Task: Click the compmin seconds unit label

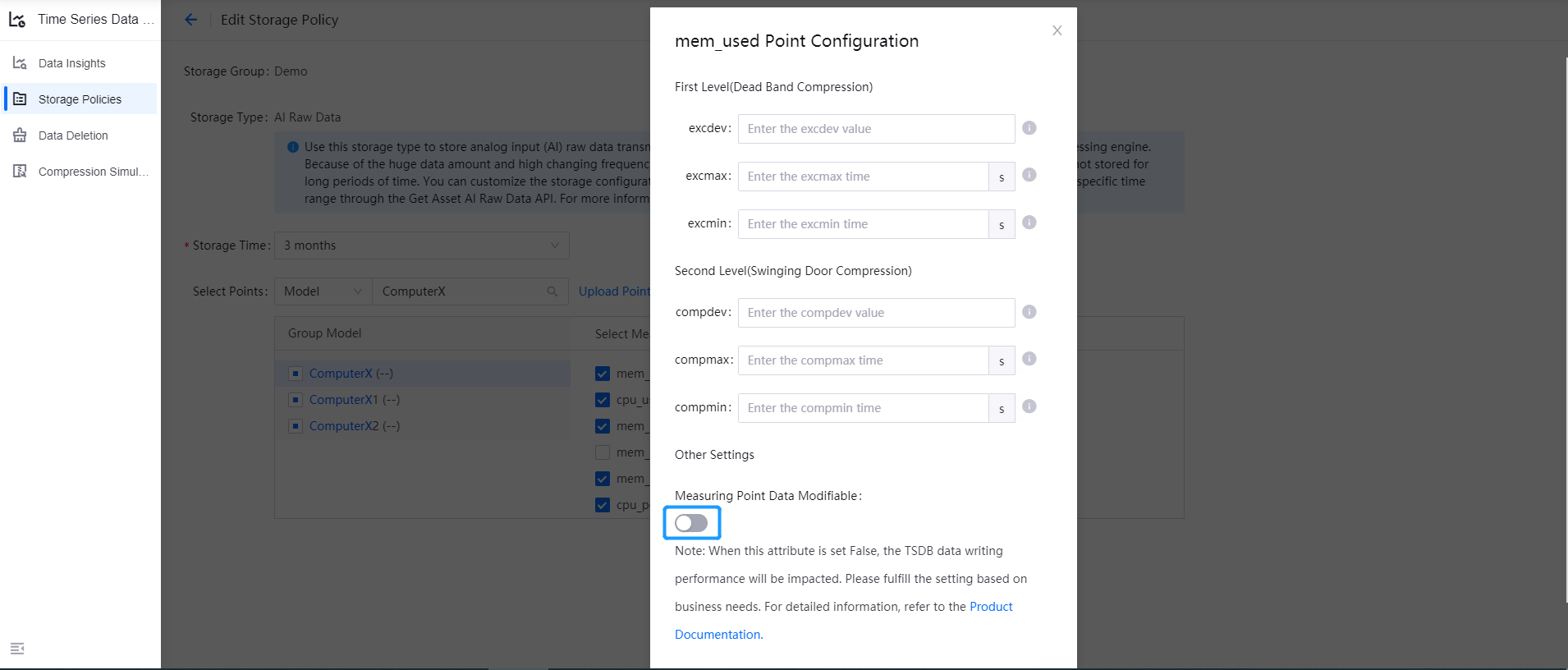Action: pyautogui.click(x=1002, y=408)
